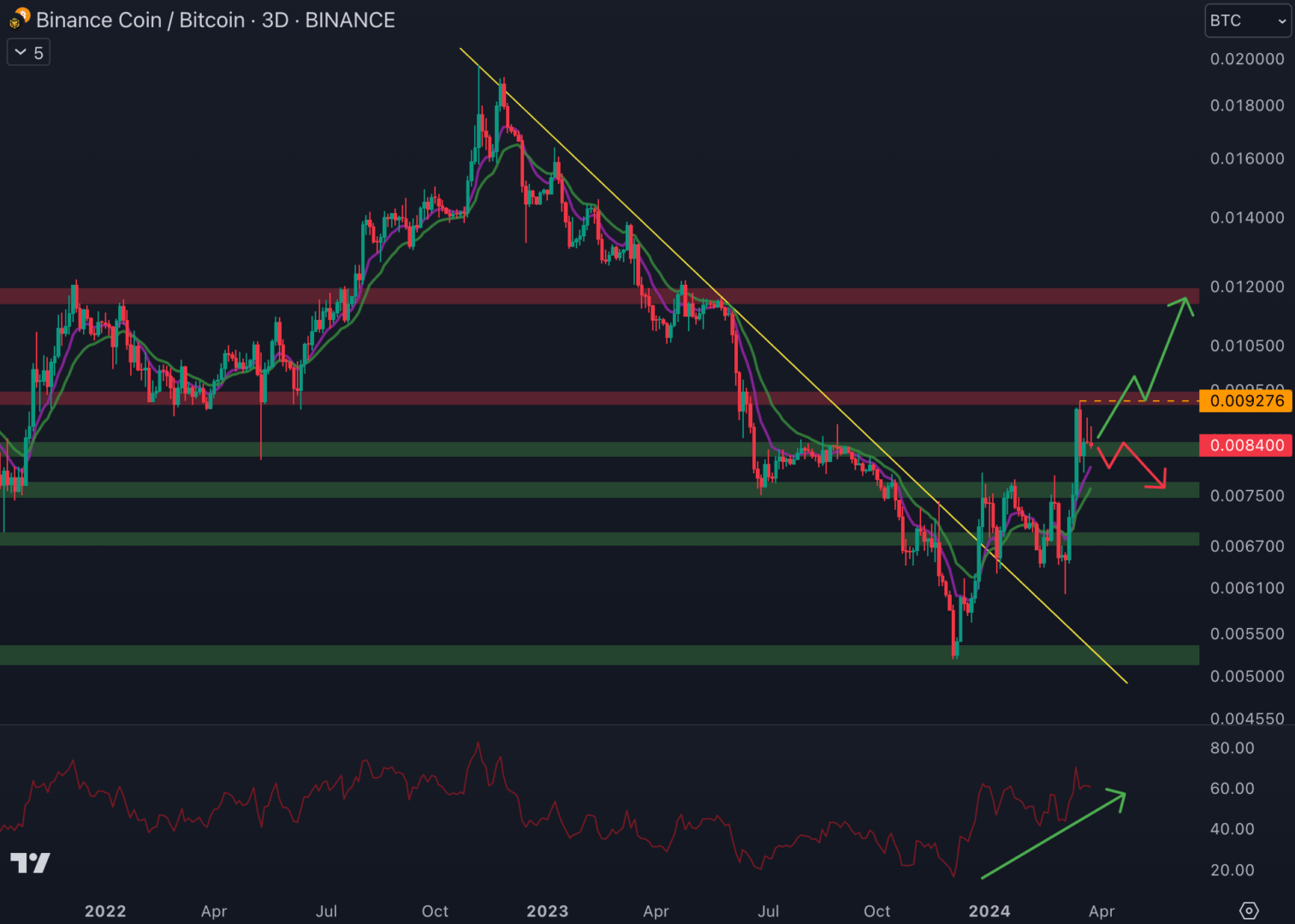Click the 0.020000 price scale label
Viewport: 1295px width, 924px height.
point(1246,59)
